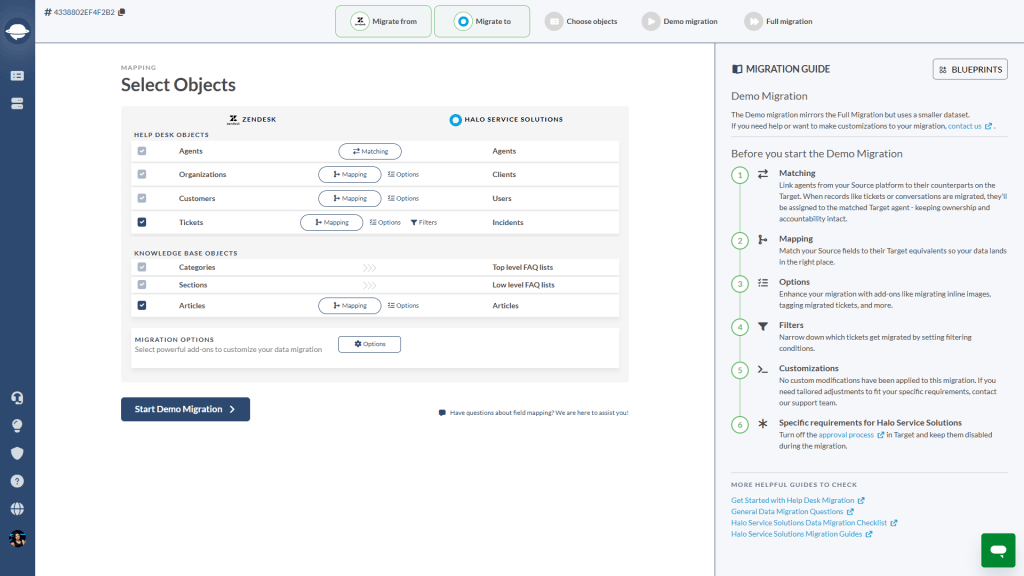Click the Top level FAQ lists label
This screenshot has width=1024, height=576.
pos(522,267)
